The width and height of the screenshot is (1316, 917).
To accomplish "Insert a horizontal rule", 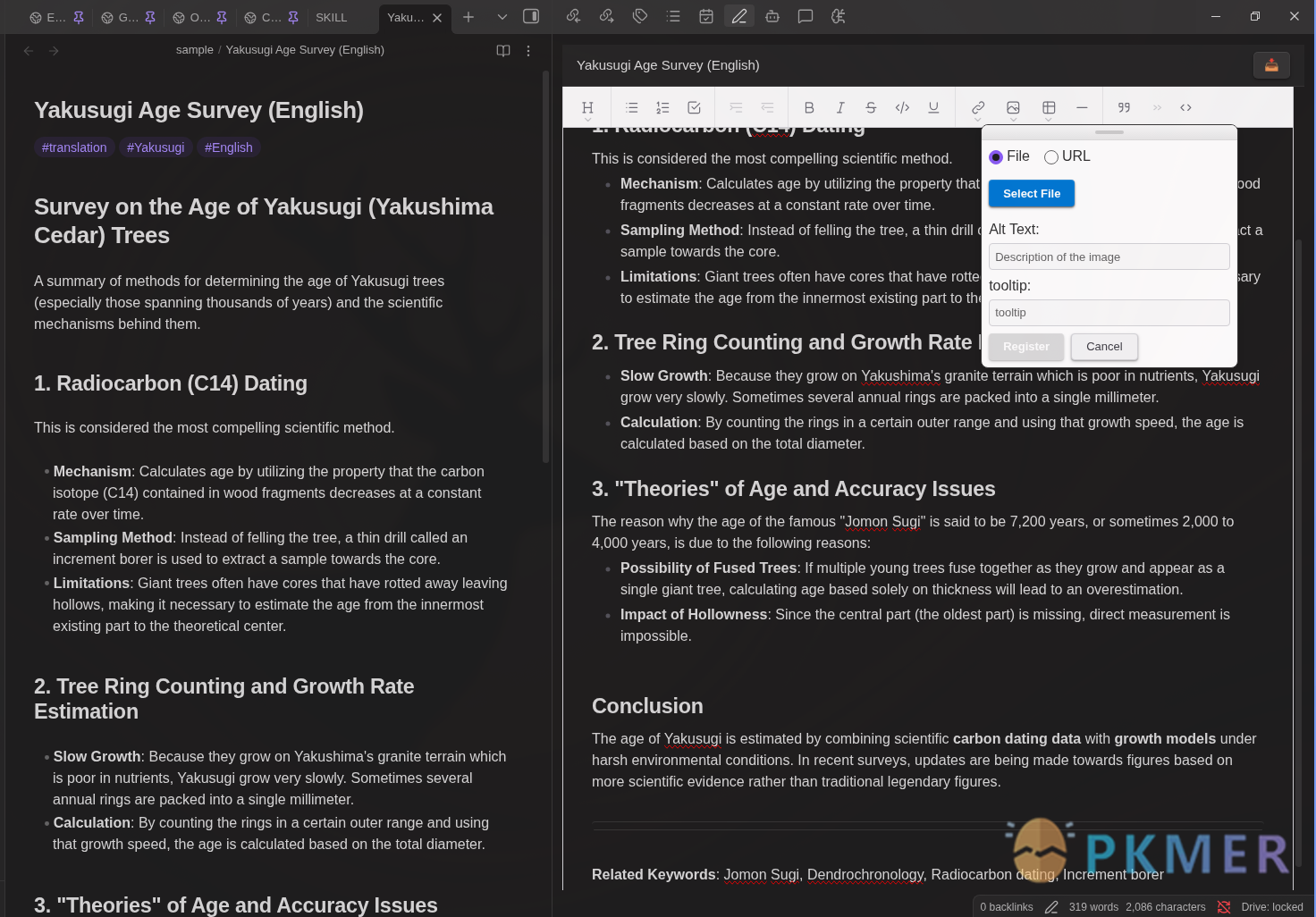I will [1082, 108].
